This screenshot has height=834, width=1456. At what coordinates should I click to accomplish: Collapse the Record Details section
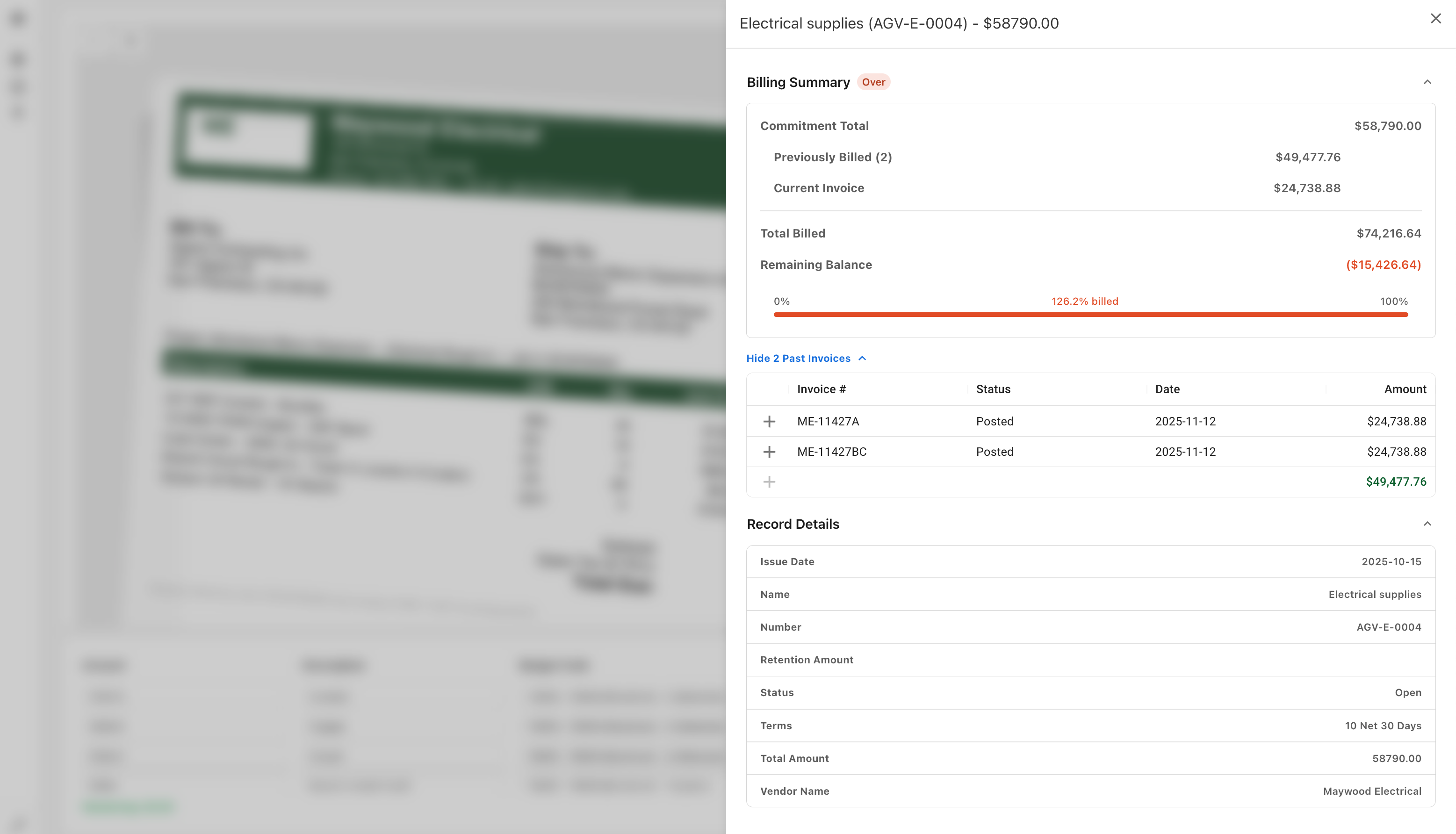tap(1427, 524)
